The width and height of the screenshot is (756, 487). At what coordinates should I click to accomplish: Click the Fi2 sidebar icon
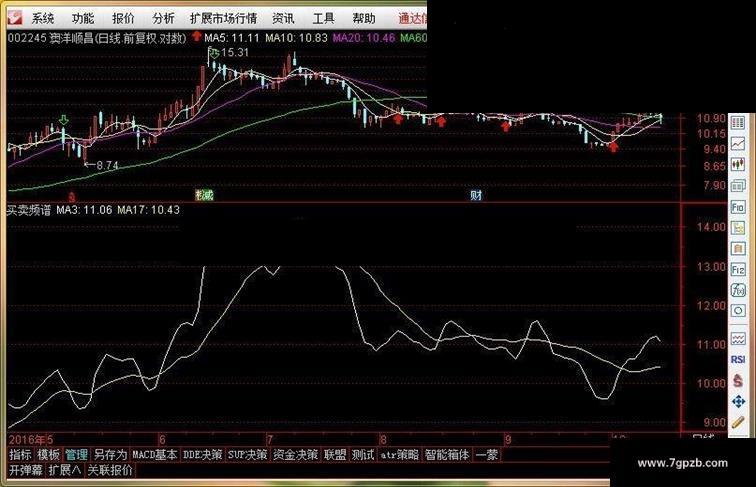coord(738,270)
